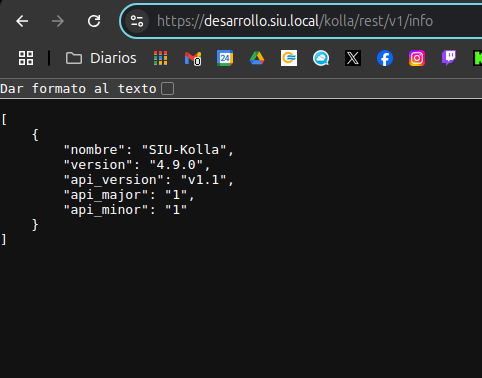Open the Facebook bookmark
The width and height of the screenshot is (482, 378).
(x=385, y=58)
